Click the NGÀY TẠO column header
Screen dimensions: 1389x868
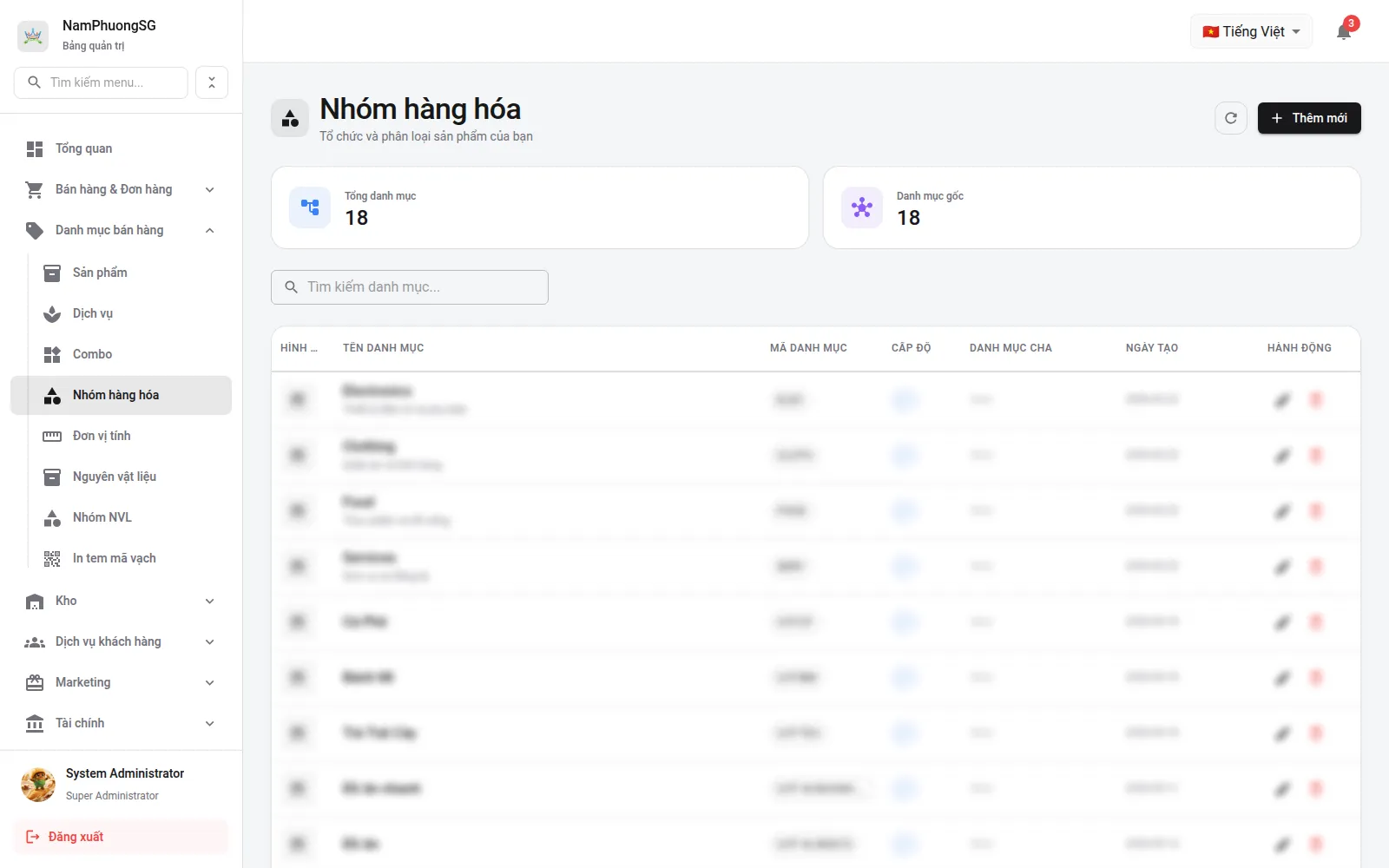(1152, 348)
